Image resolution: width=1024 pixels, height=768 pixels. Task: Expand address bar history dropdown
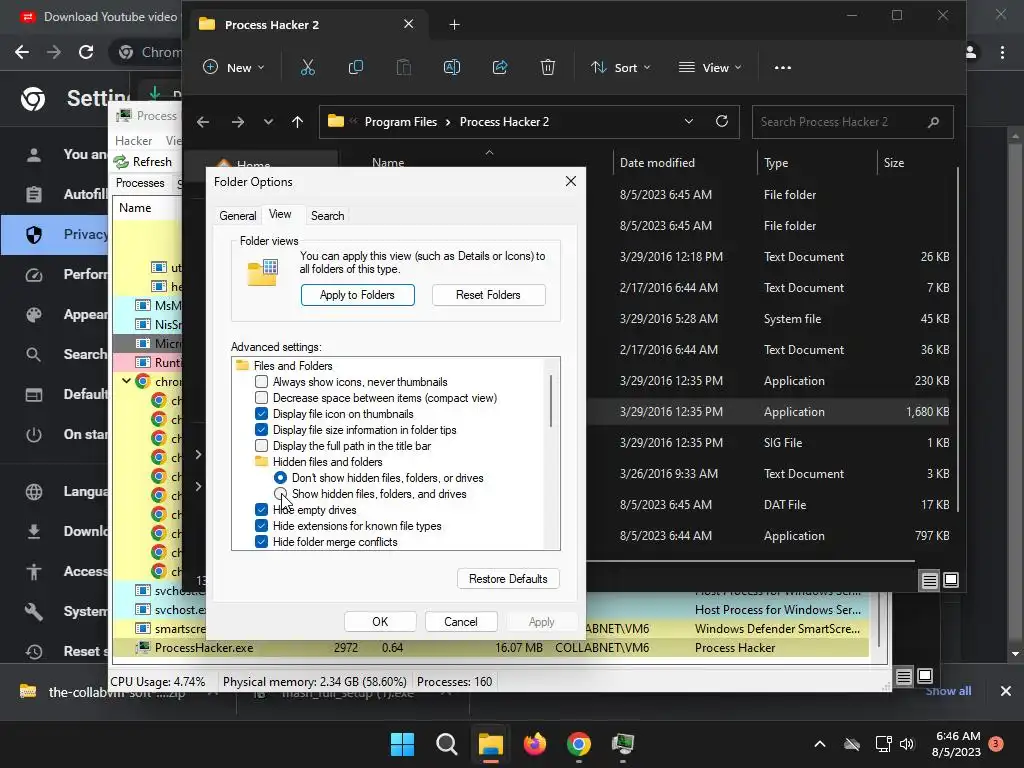(x=688, y=121)
